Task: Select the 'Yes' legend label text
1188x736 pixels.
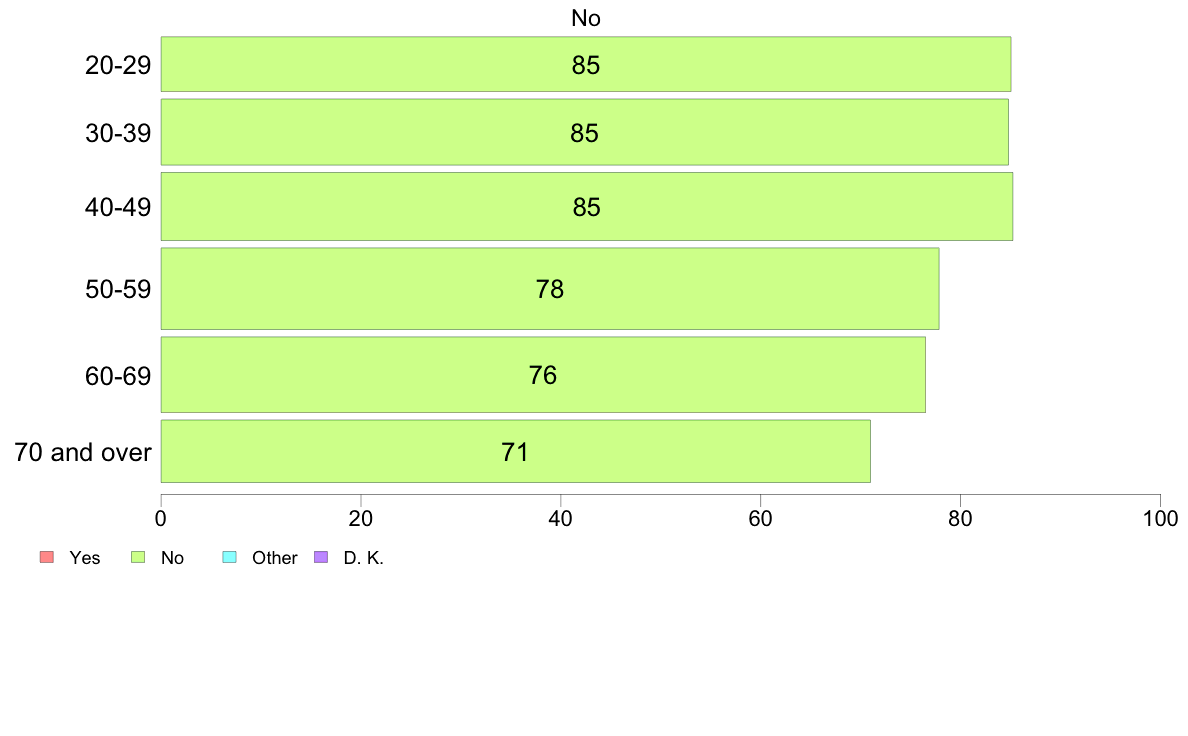Action: [85, 558]
